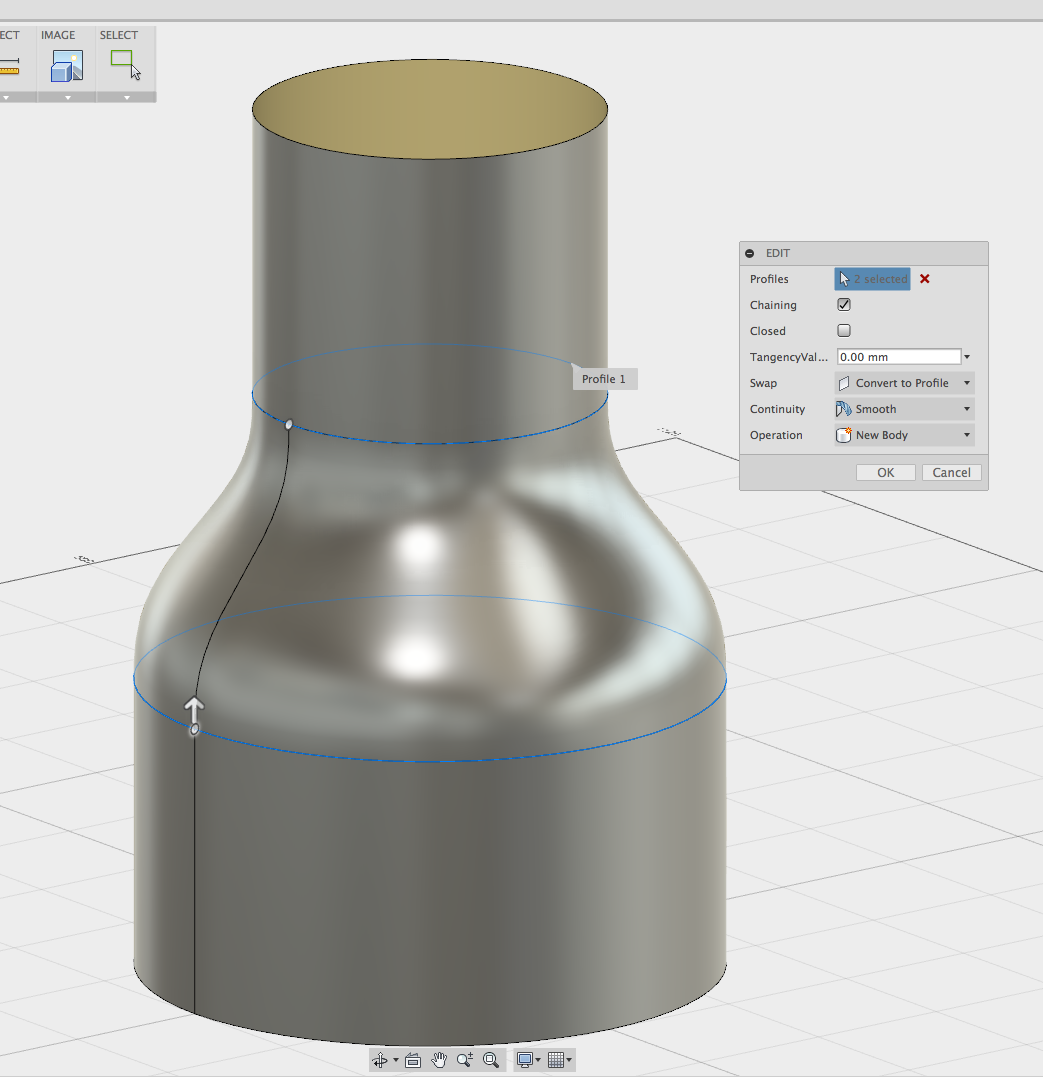1043x1077 pixels.
Task: Clear selected profiles with the red X
Action: (x=924, y=279)
